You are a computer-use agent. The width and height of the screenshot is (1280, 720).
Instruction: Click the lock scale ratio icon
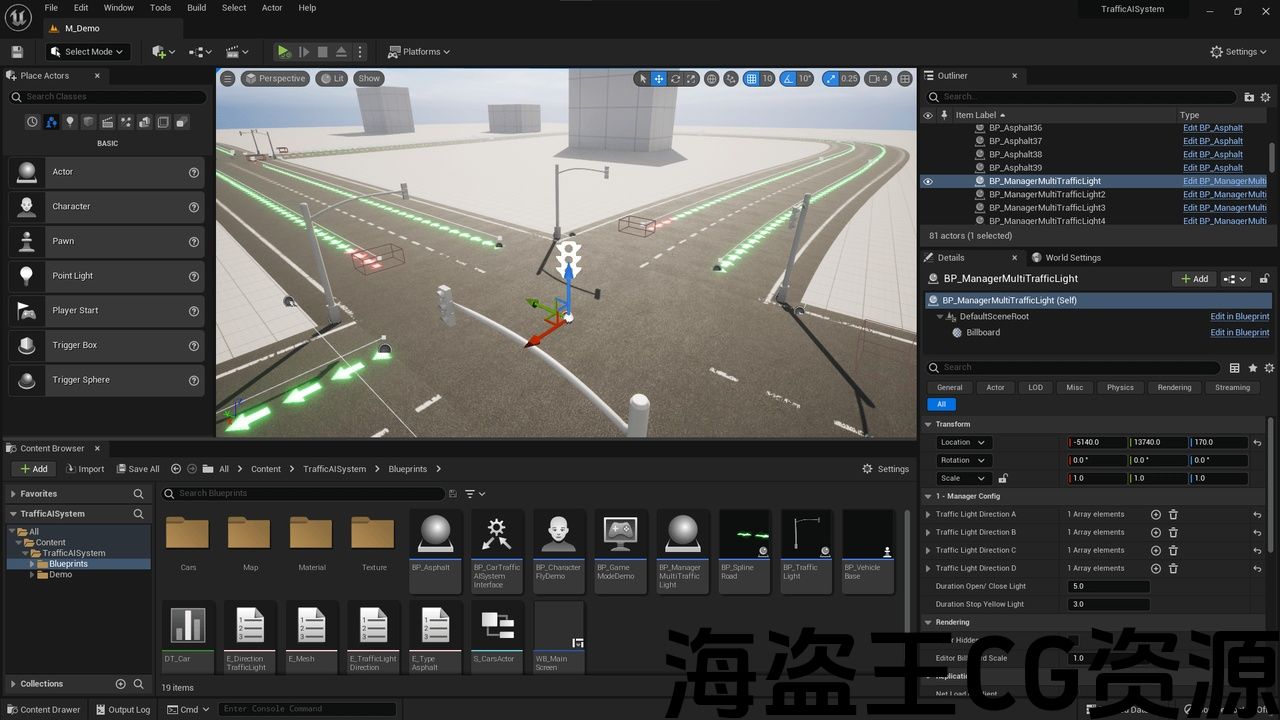1003,478
